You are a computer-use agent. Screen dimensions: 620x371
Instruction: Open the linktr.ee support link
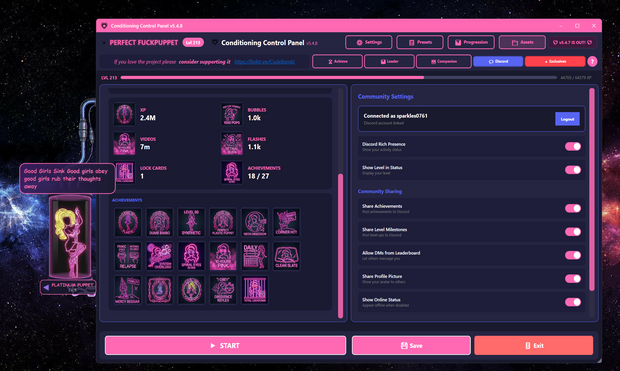[x=264, y=62]
